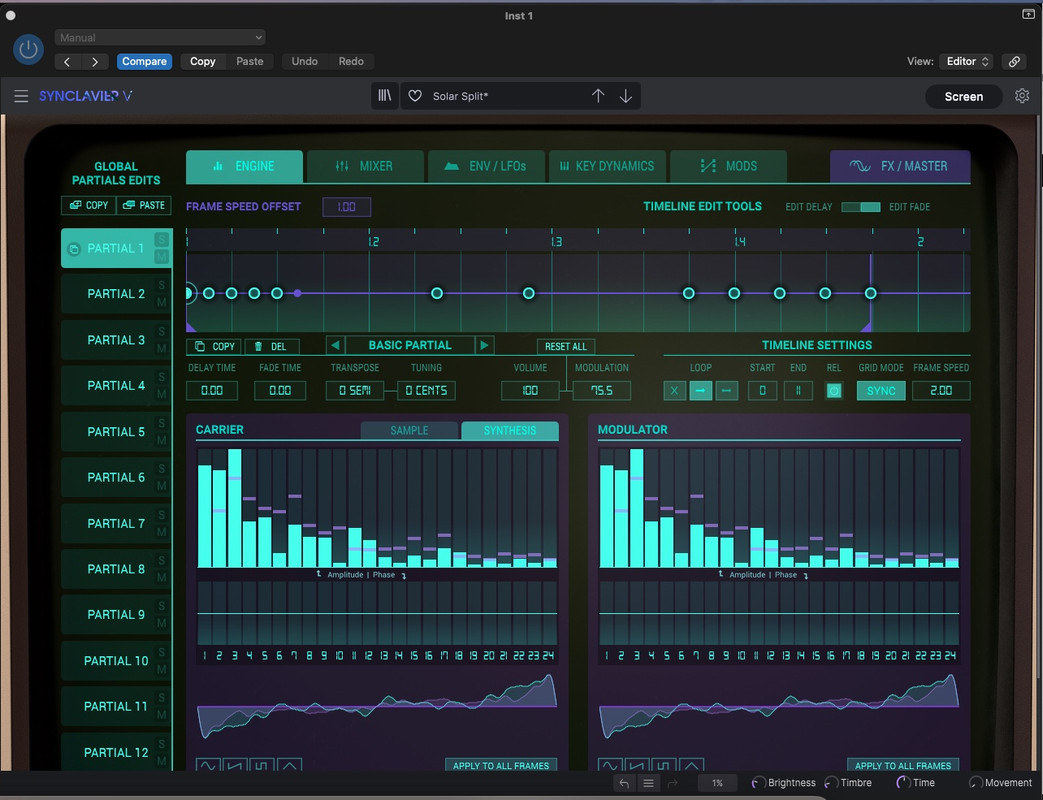This screenshot has width=1043, height=800.
Task: Open the Key Dynamics tab
Action: point(607,166)
